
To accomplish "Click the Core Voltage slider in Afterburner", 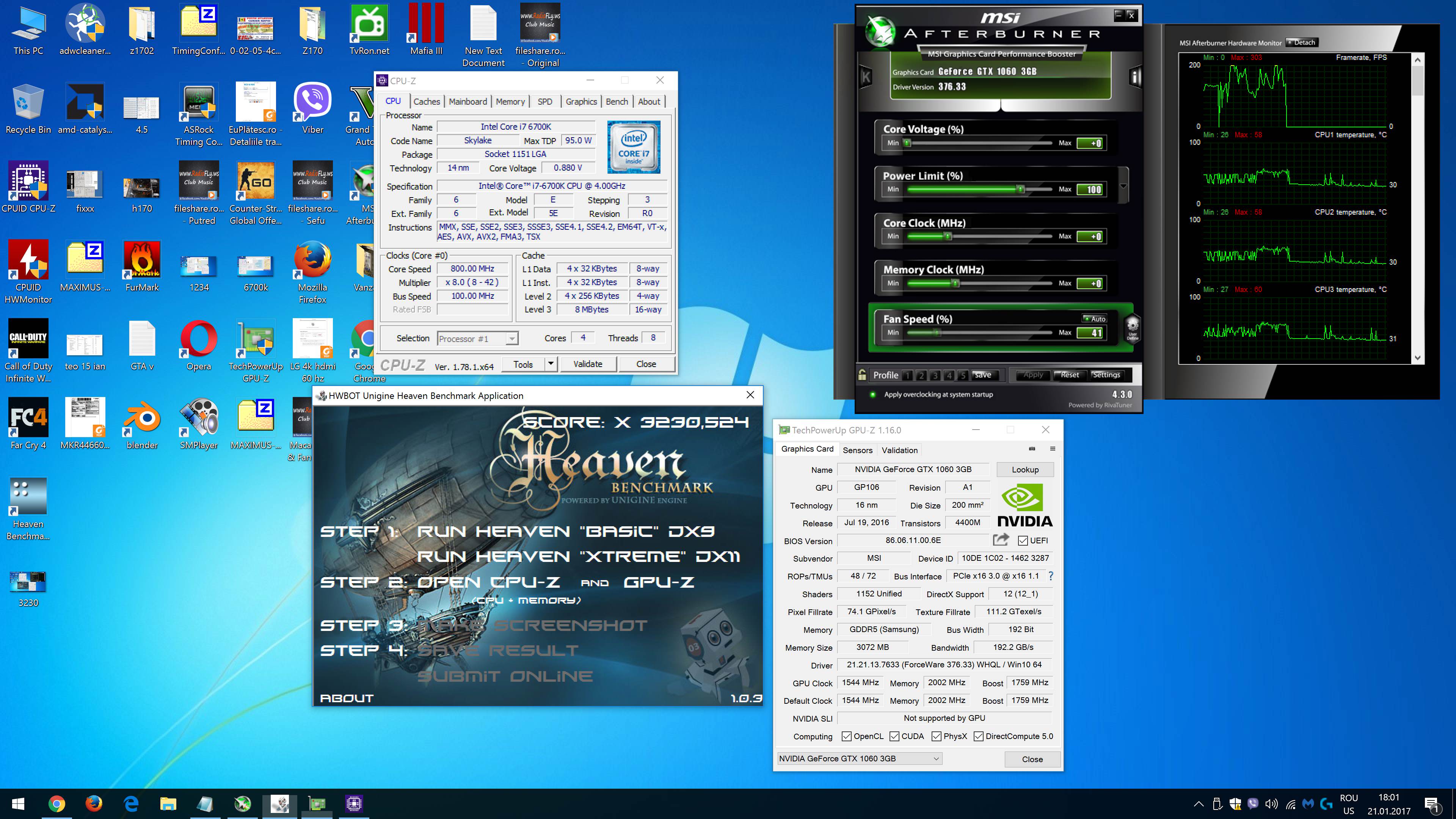I will tap(979, 144).
